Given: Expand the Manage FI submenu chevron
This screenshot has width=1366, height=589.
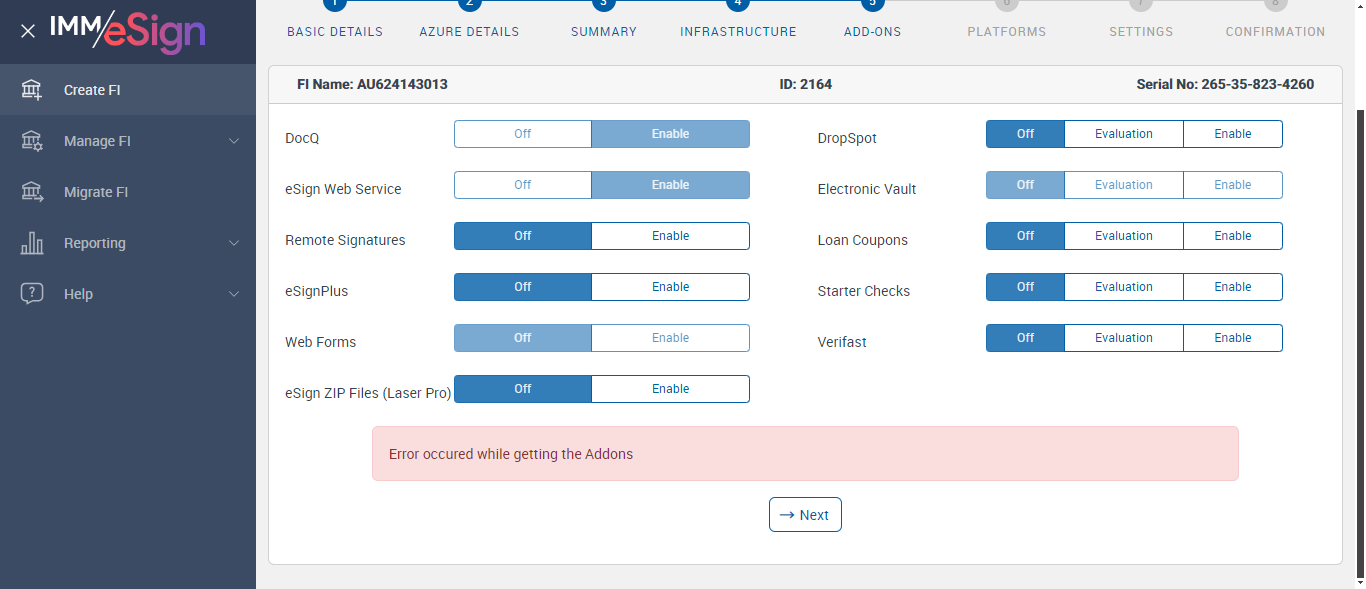Looking at the screenshot, I should pyautogui.click(x=234, y=141).
